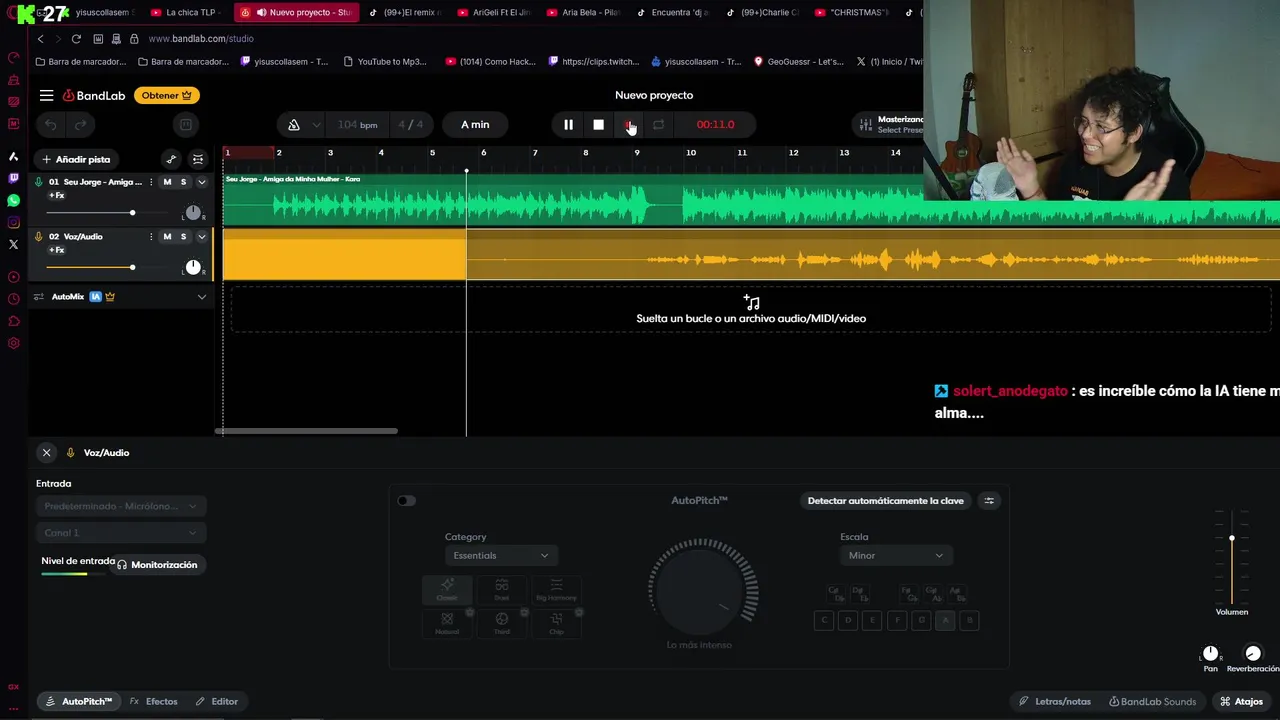1280x720 pixels.
Task: Toggle Monitorización headphone button
Action: click(157, 565)
